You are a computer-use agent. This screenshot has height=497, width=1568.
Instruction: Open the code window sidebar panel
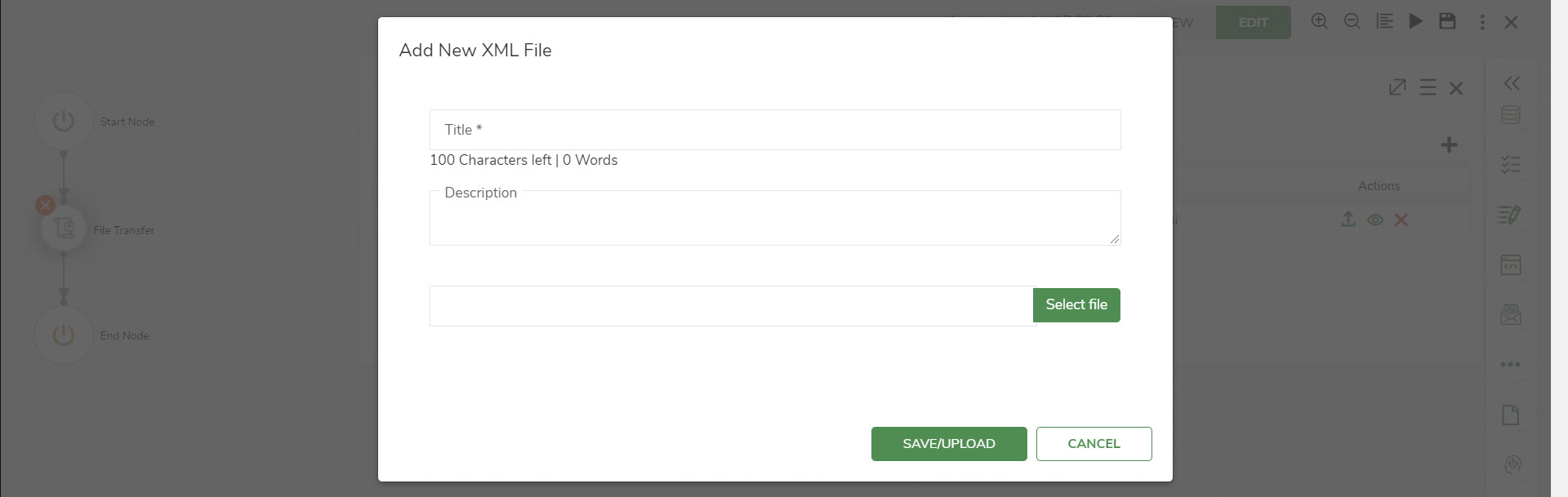[1511, 264]
